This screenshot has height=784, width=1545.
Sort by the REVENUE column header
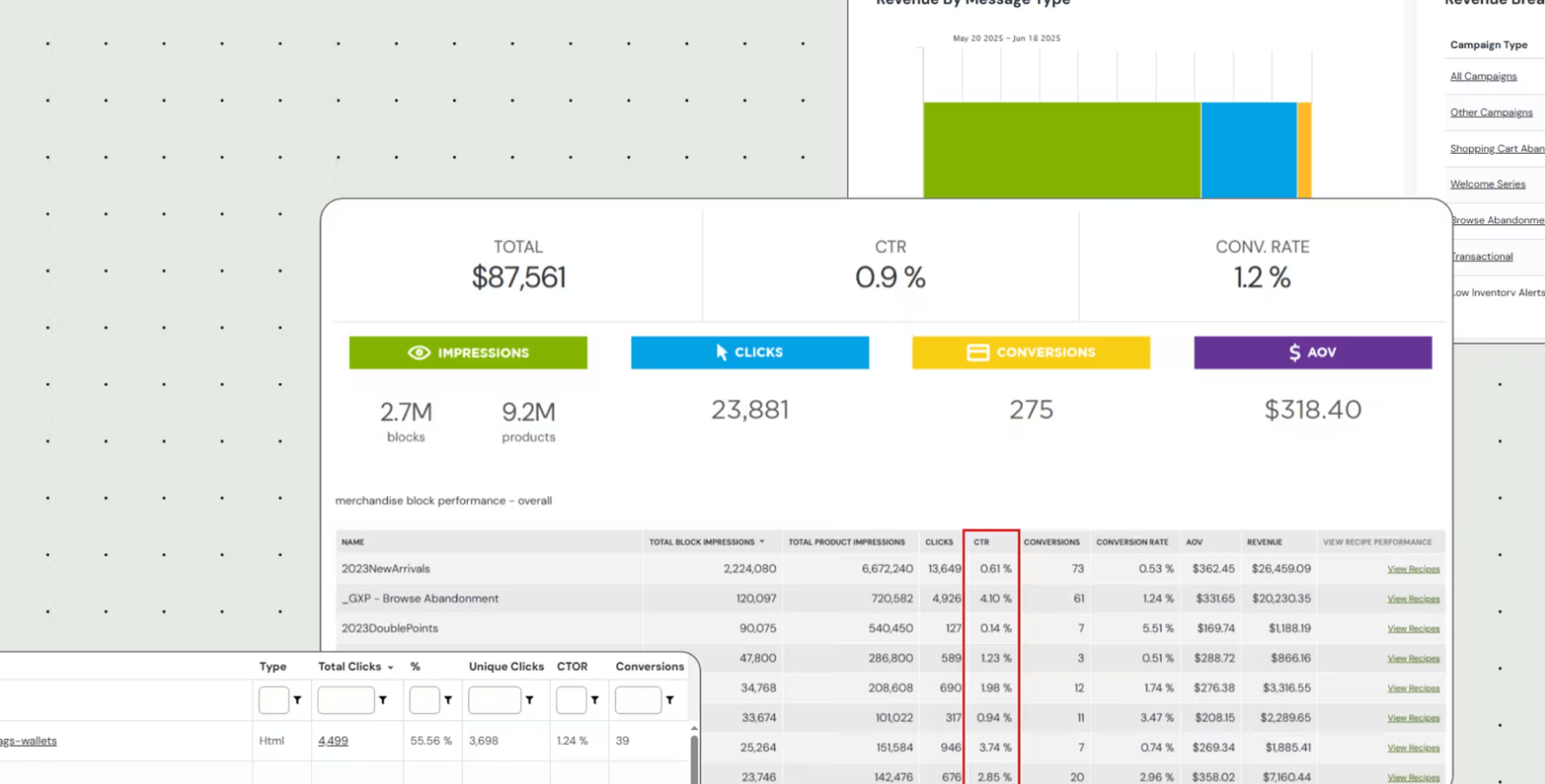[1265, 543]
